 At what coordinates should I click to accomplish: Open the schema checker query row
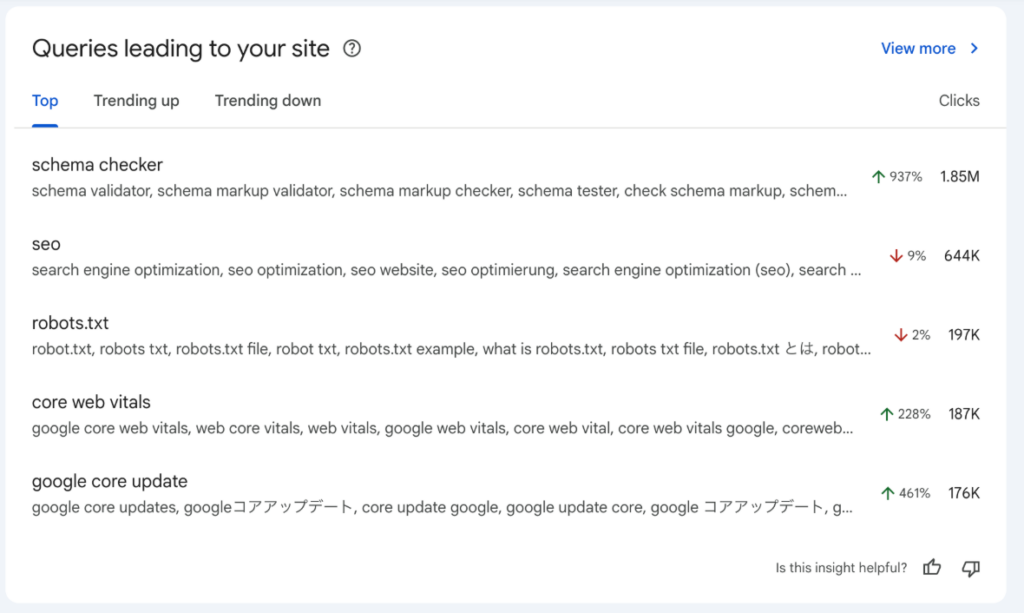click(97, 165)
